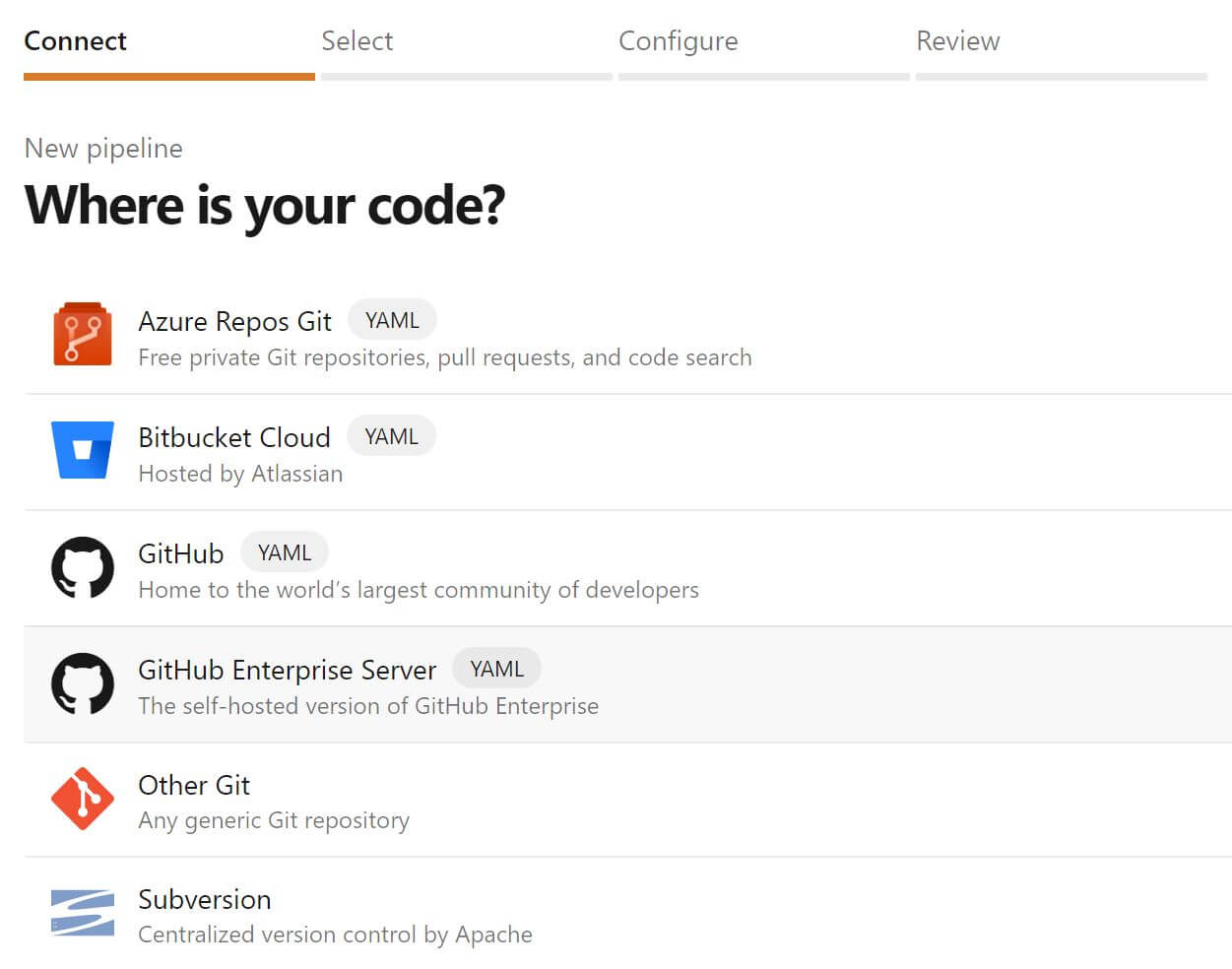Click the Subversion logo icon
1232x969 pixels.
tap(83, 913)
